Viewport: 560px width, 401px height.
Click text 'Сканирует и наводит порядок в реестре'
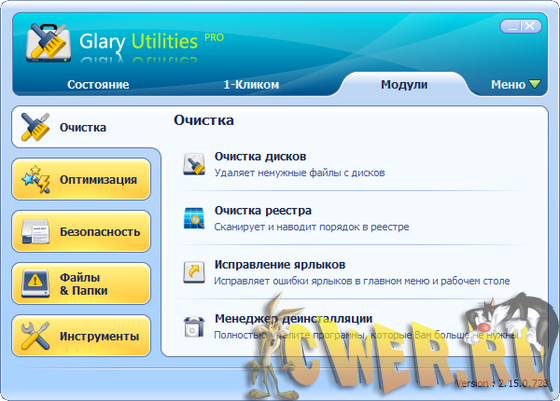tap(311, 227)
